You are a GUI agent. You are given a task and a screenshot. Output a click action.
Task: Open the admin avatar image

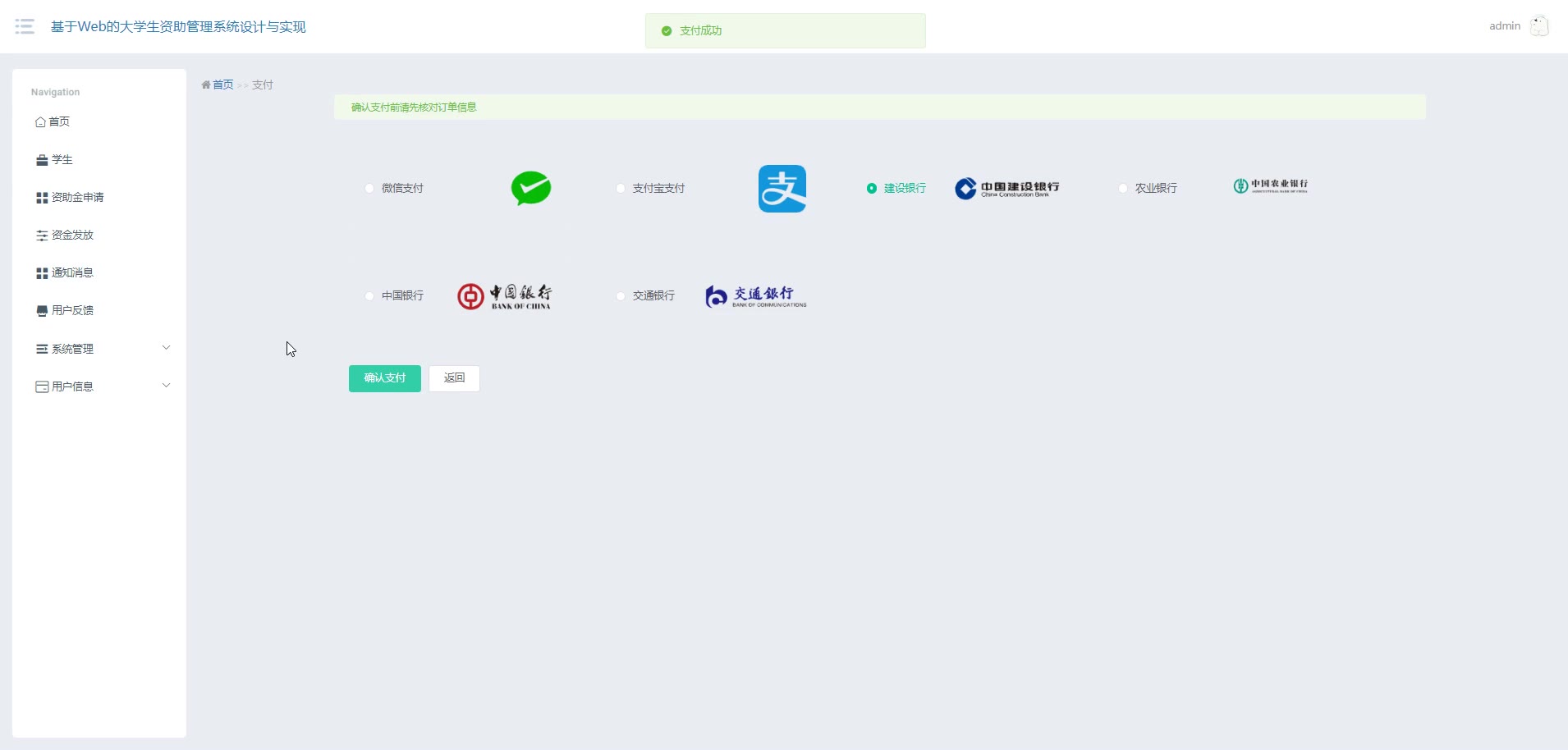pos(1539,26)
